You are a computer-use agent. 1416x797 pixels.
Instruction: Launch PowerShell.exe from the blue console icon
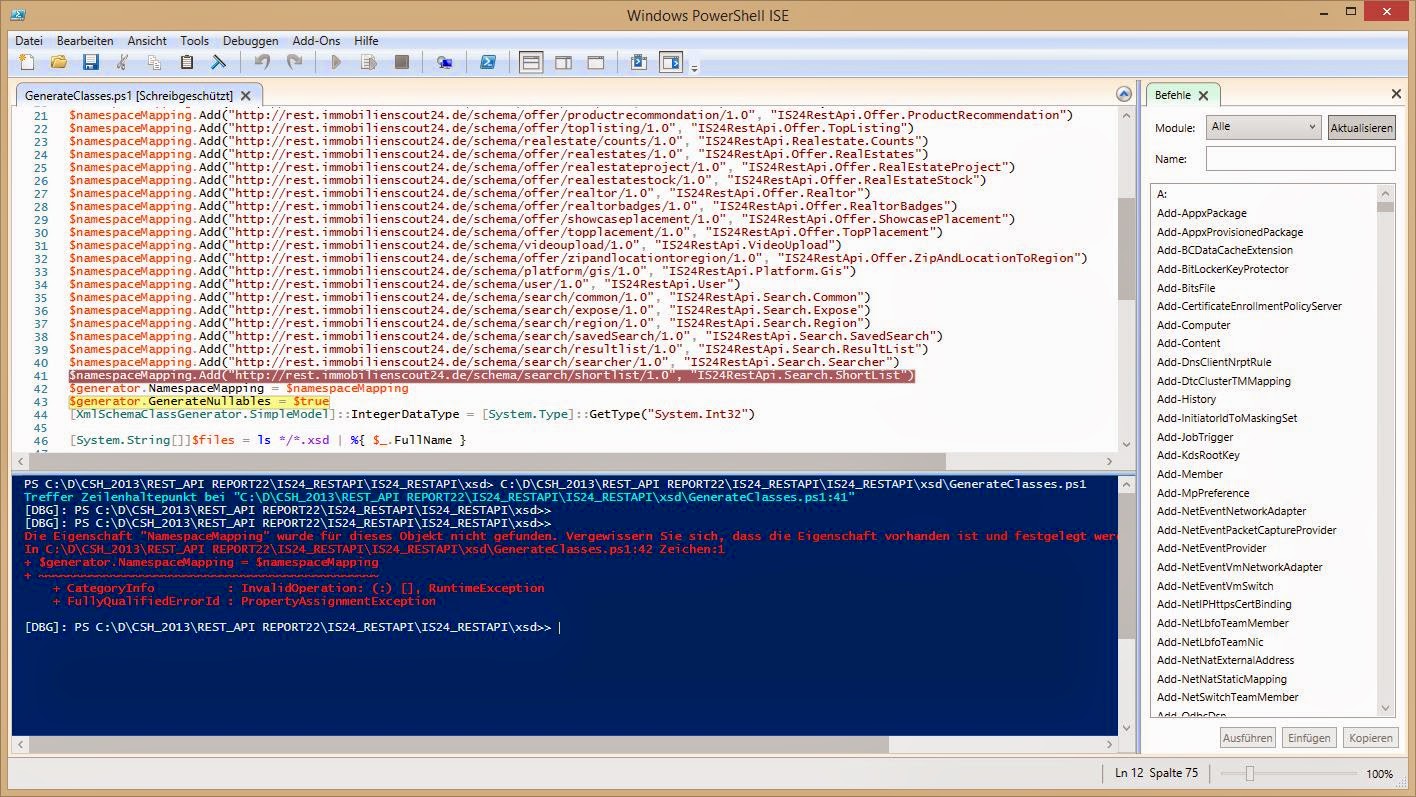click(x=488, y=63)
